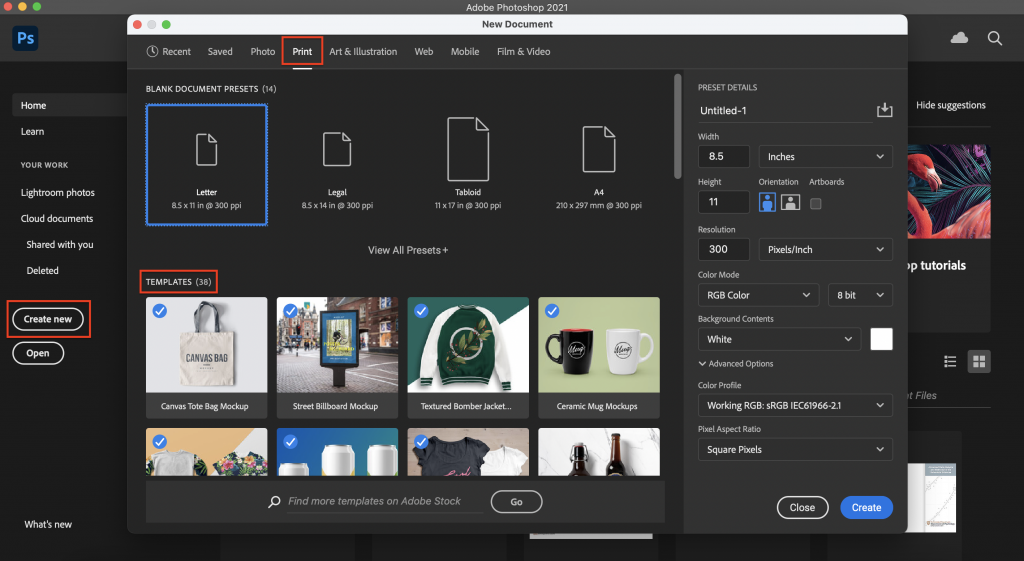Click the magnifier icon in Adobe Stock search

274,501
